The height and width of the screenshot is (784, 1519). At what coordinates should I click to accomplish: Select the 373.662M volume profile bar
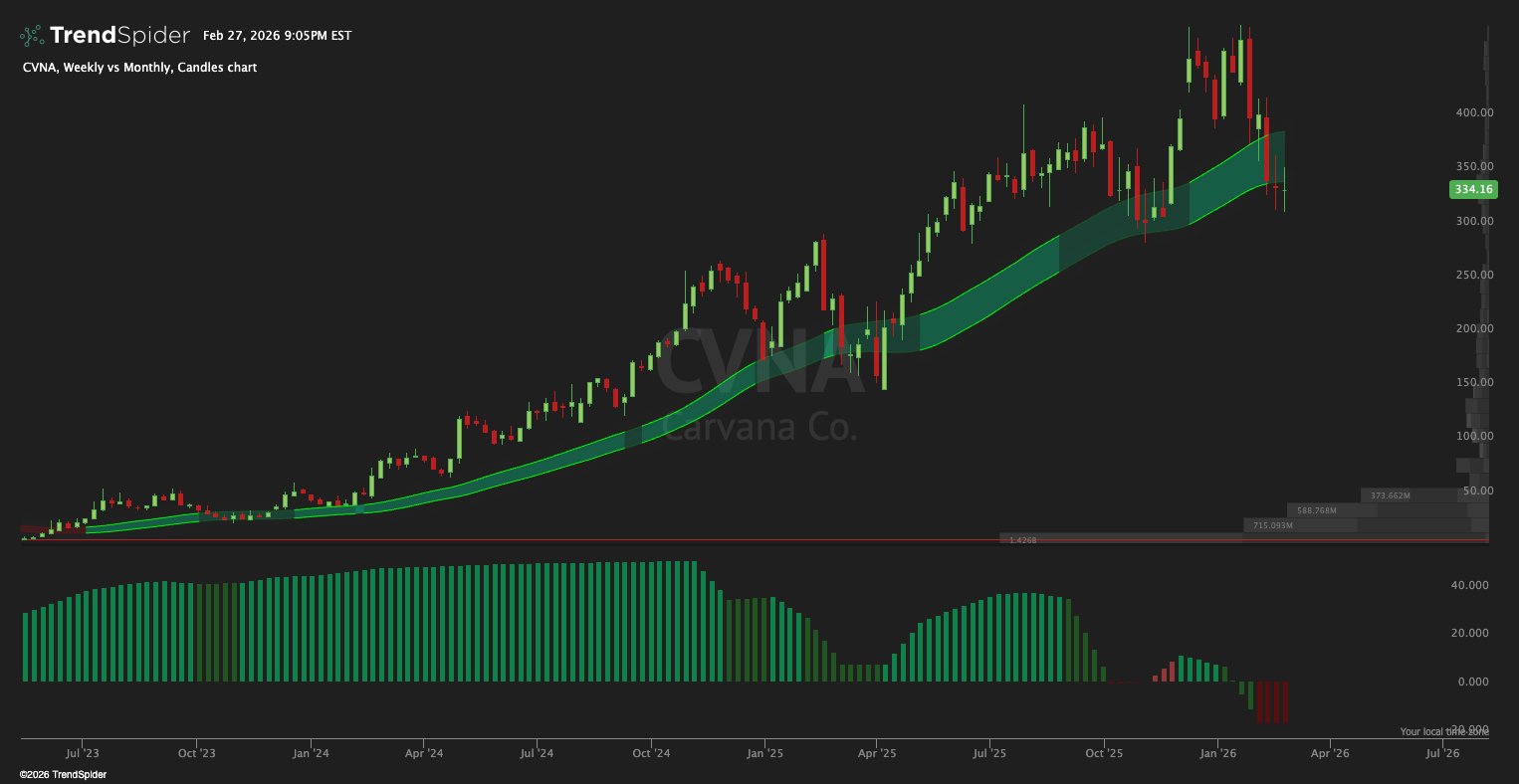(1424, 495)
